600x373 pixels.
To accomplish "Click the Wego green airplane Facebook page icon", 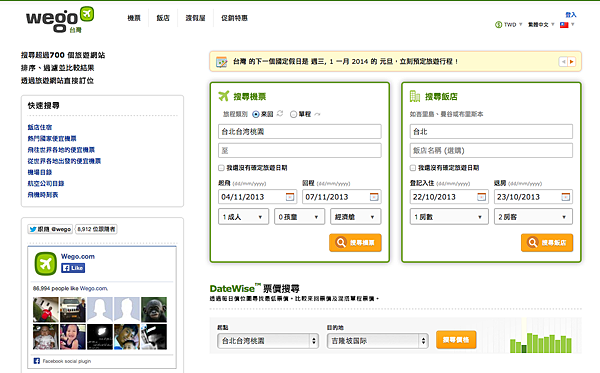I will [x=46, y=264].
